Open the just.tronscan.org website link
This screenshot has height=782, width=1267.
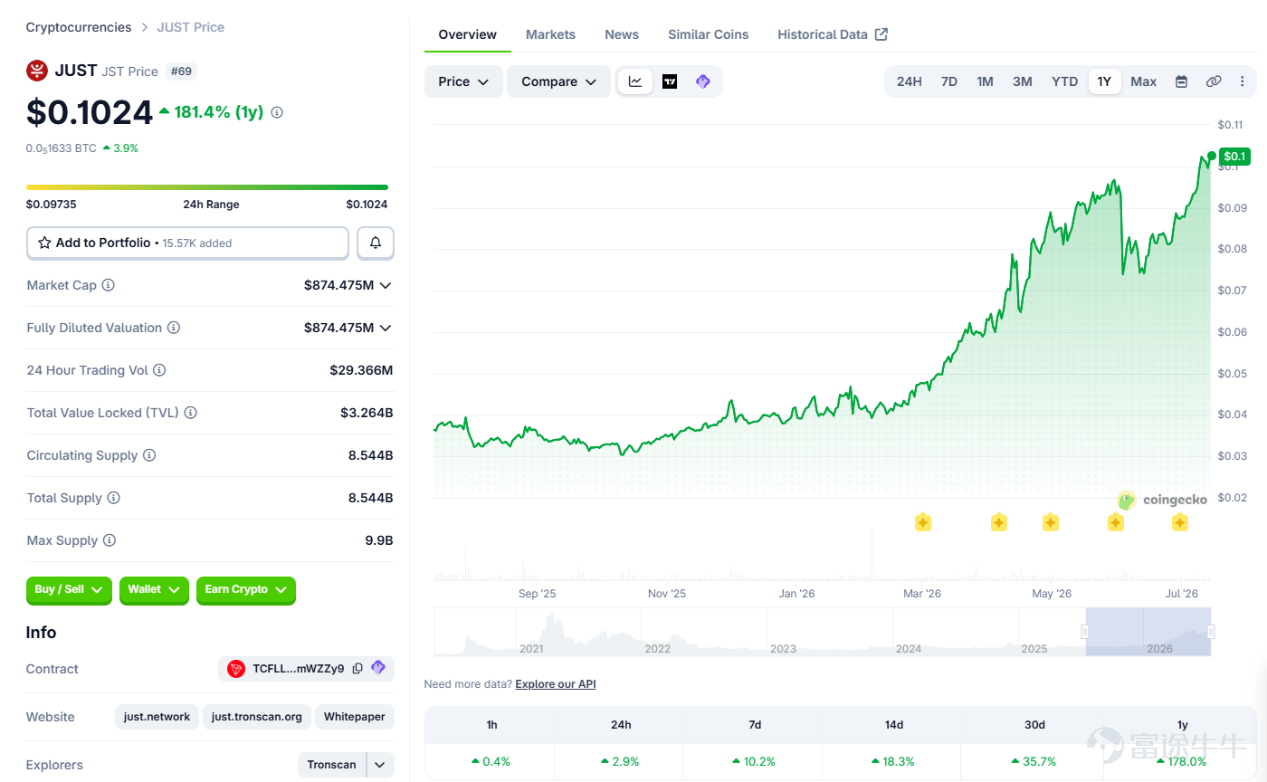[x=257, y=717]
